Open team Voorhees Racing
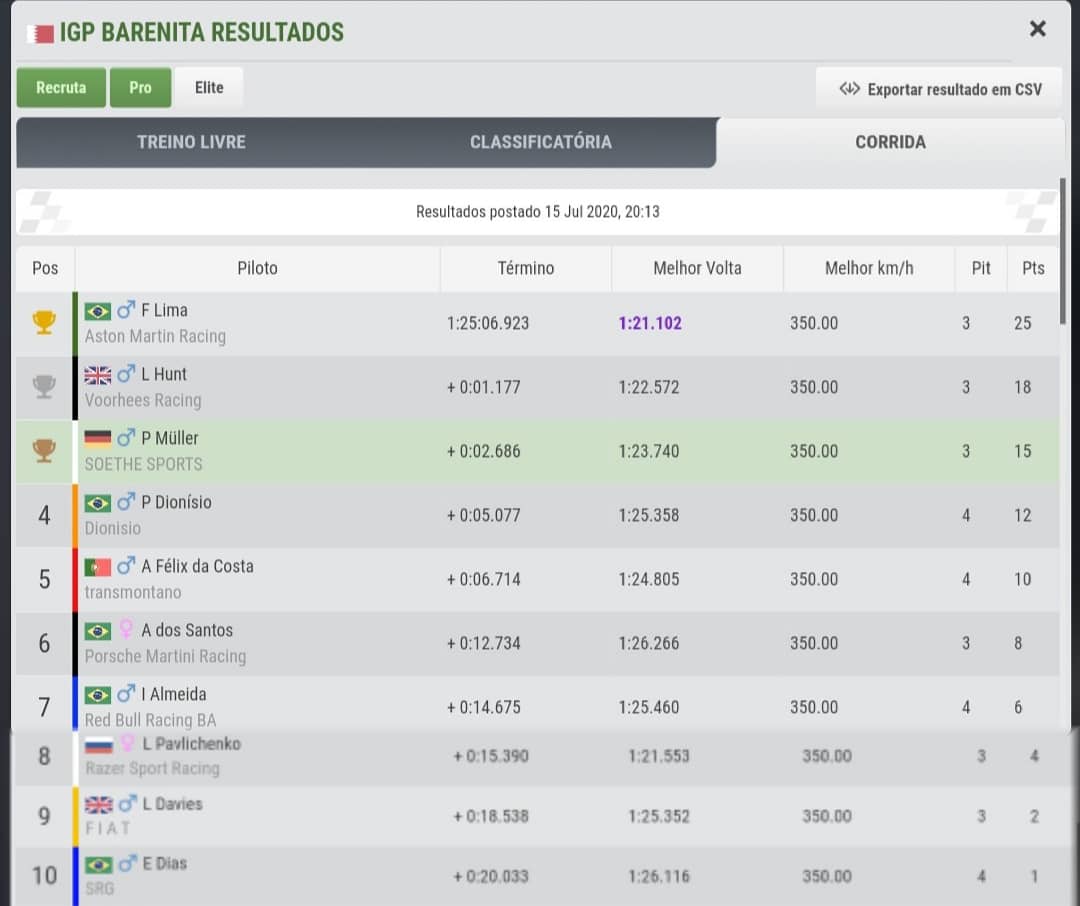1080x906 pixels. (x=143, y=400)
